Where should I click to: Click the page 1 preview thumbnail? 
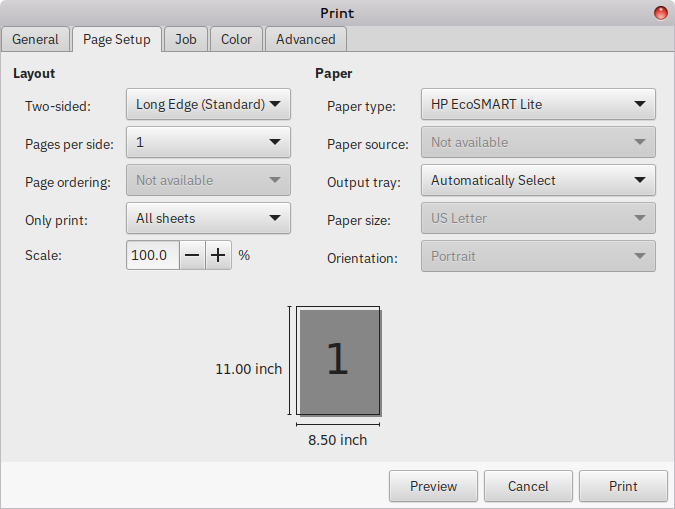338,361
